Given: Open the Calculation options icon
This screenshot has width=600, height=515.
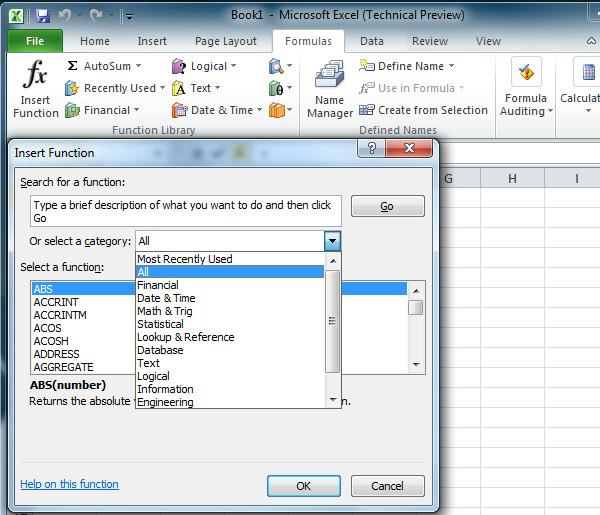Looking at the screenshot, I should click(x=589, y=72).
